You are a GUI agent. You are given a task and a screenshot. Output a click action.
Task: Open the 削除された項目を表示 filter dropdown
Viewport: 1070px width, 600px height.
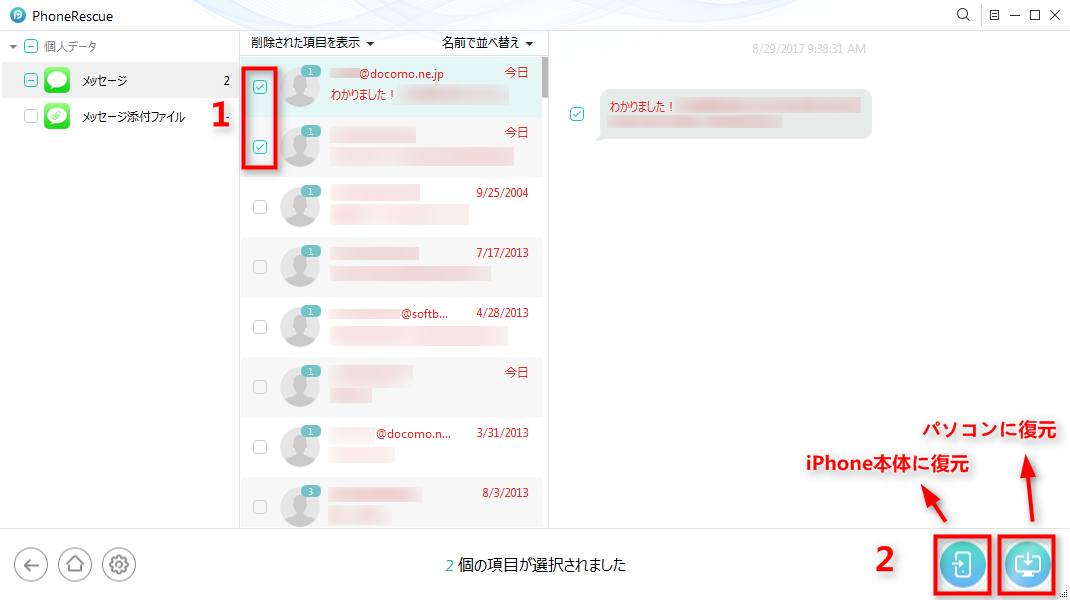point(313,43)
